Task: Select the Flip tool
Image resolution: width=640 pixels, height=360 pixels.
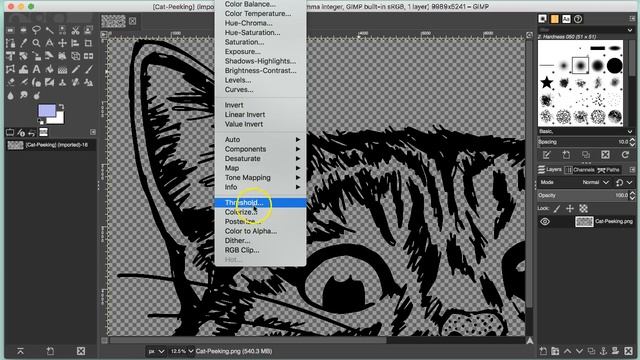Action: pos(89,56)
